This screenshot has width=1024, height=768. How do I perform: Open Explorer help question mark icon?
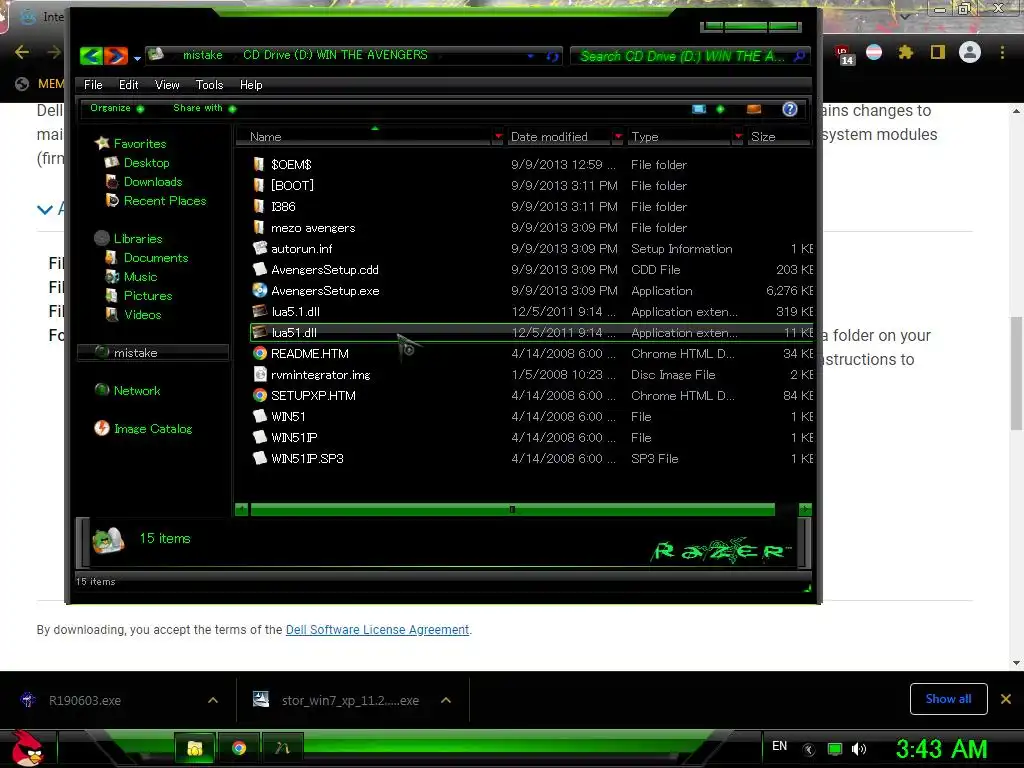790,109
